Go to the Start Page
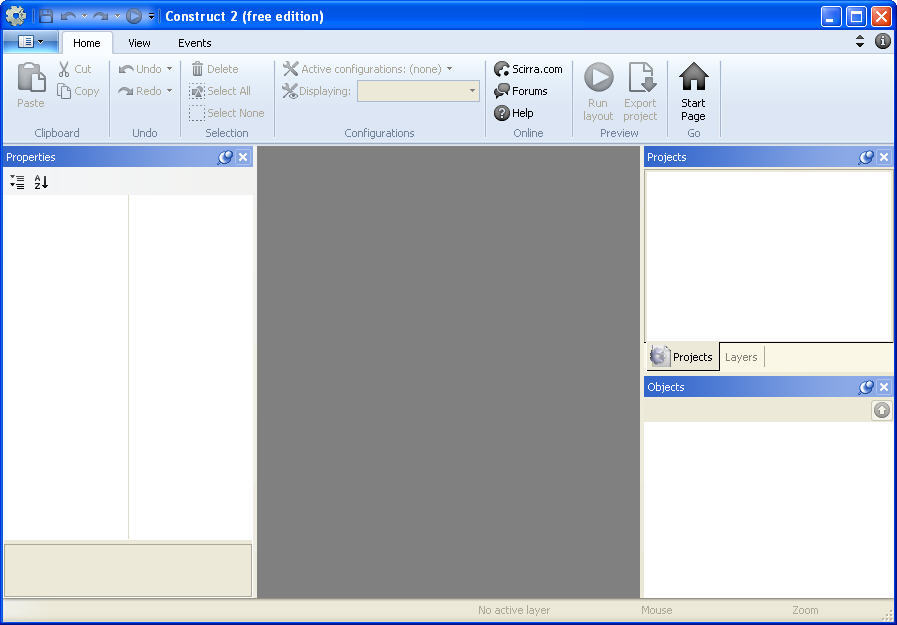The width and height of the screenshot is (897, 625). pyautogui.click(x=693, y=91)
